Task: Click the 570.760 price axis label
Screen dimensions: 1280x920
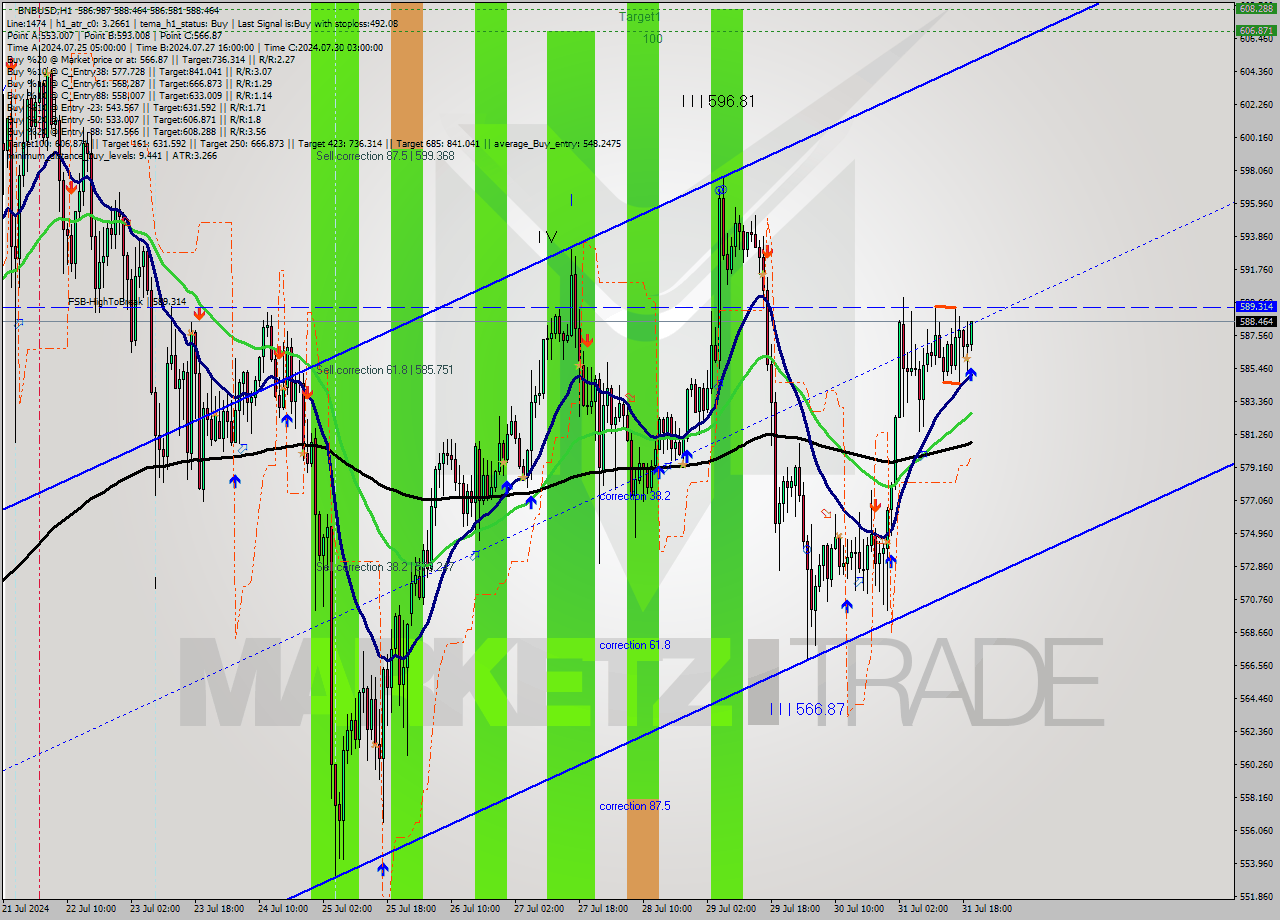Action: (1255, 599)
